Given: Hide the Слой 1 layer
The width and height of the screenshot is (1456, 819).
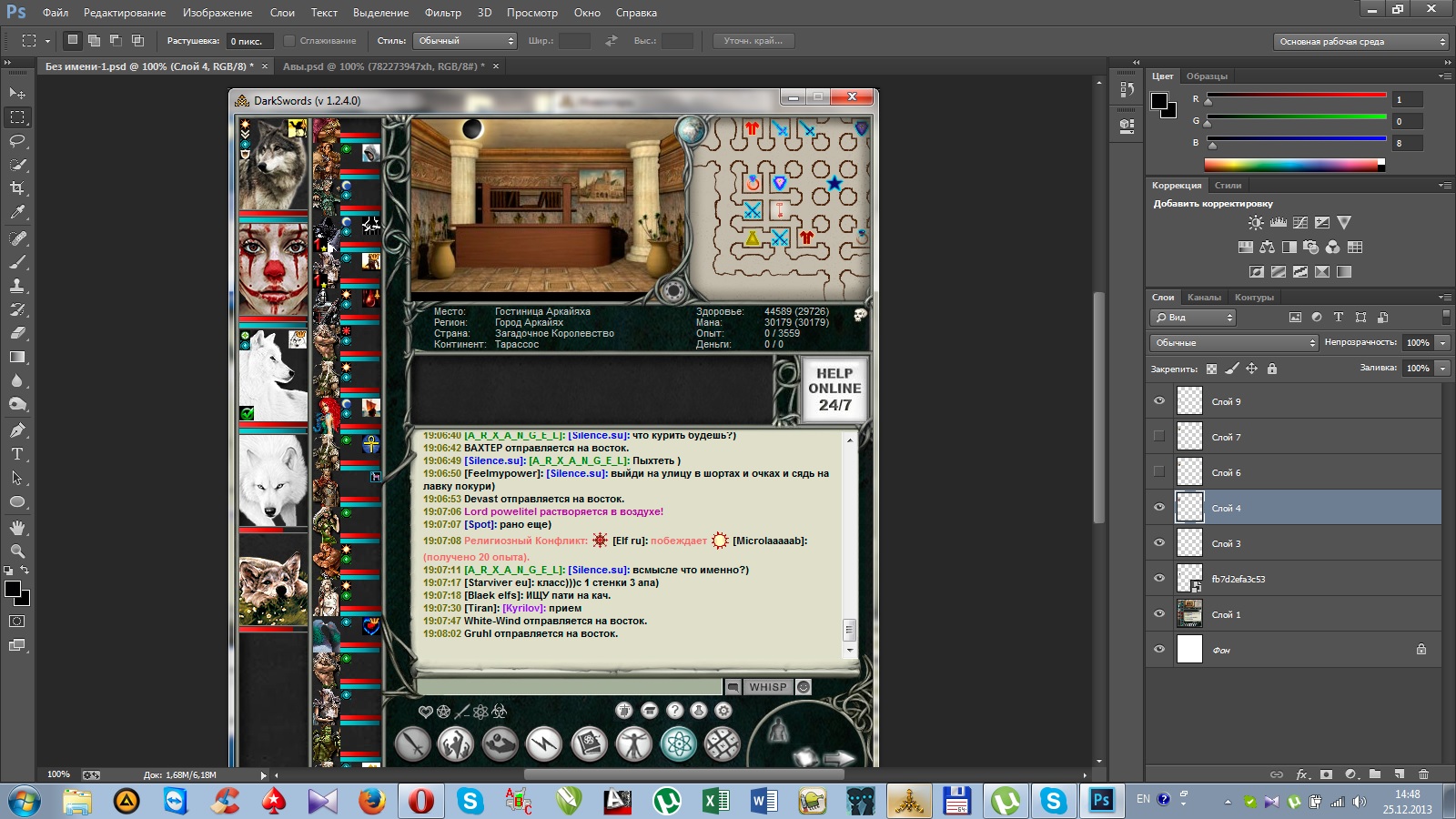Looking at the screenshot, I should 1159,614.
